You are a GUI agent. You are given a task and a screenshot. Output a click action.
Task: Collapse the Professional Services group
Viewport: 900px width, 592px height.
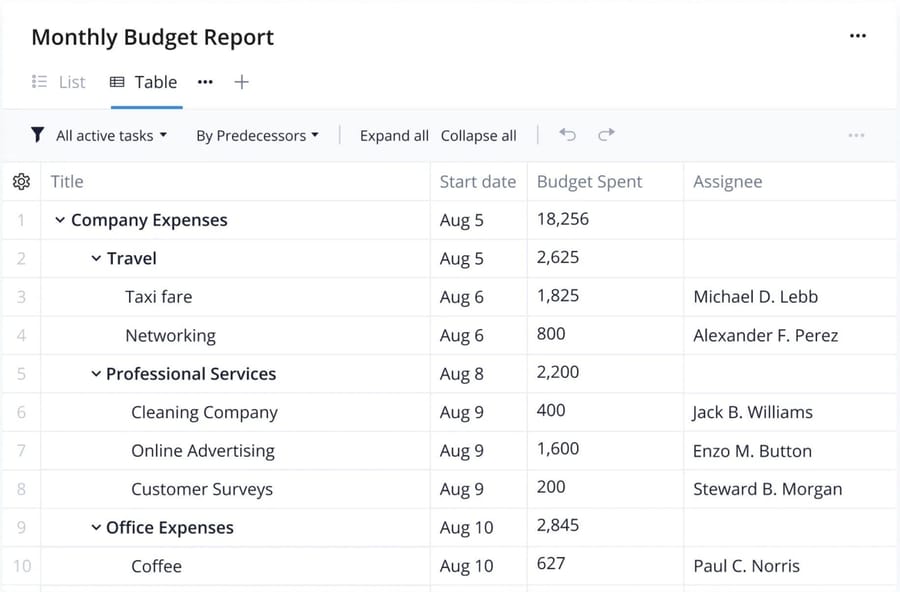coord(94,373)
